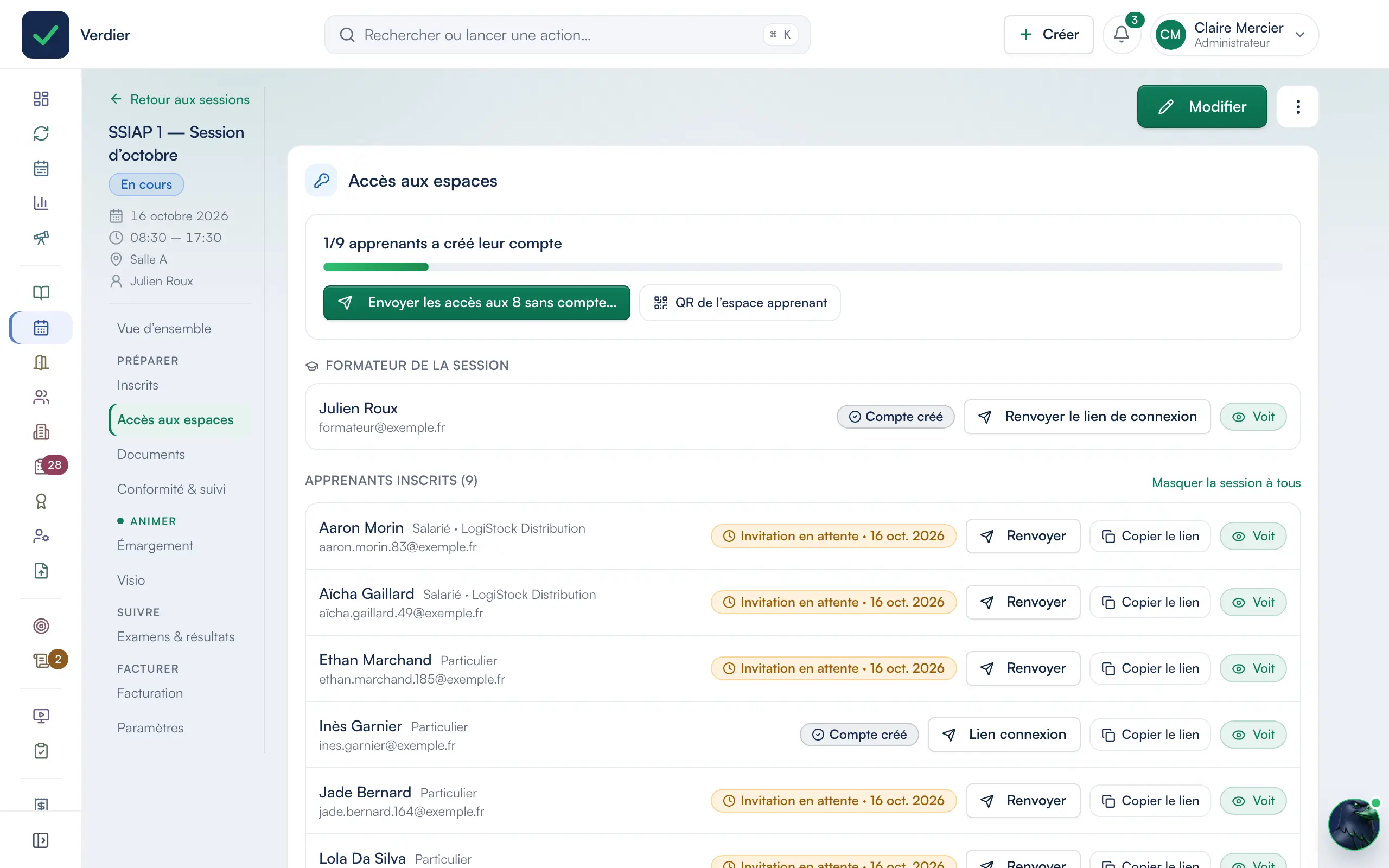
Task: Open the three-dot more options menu
Action: point(1298,107)
